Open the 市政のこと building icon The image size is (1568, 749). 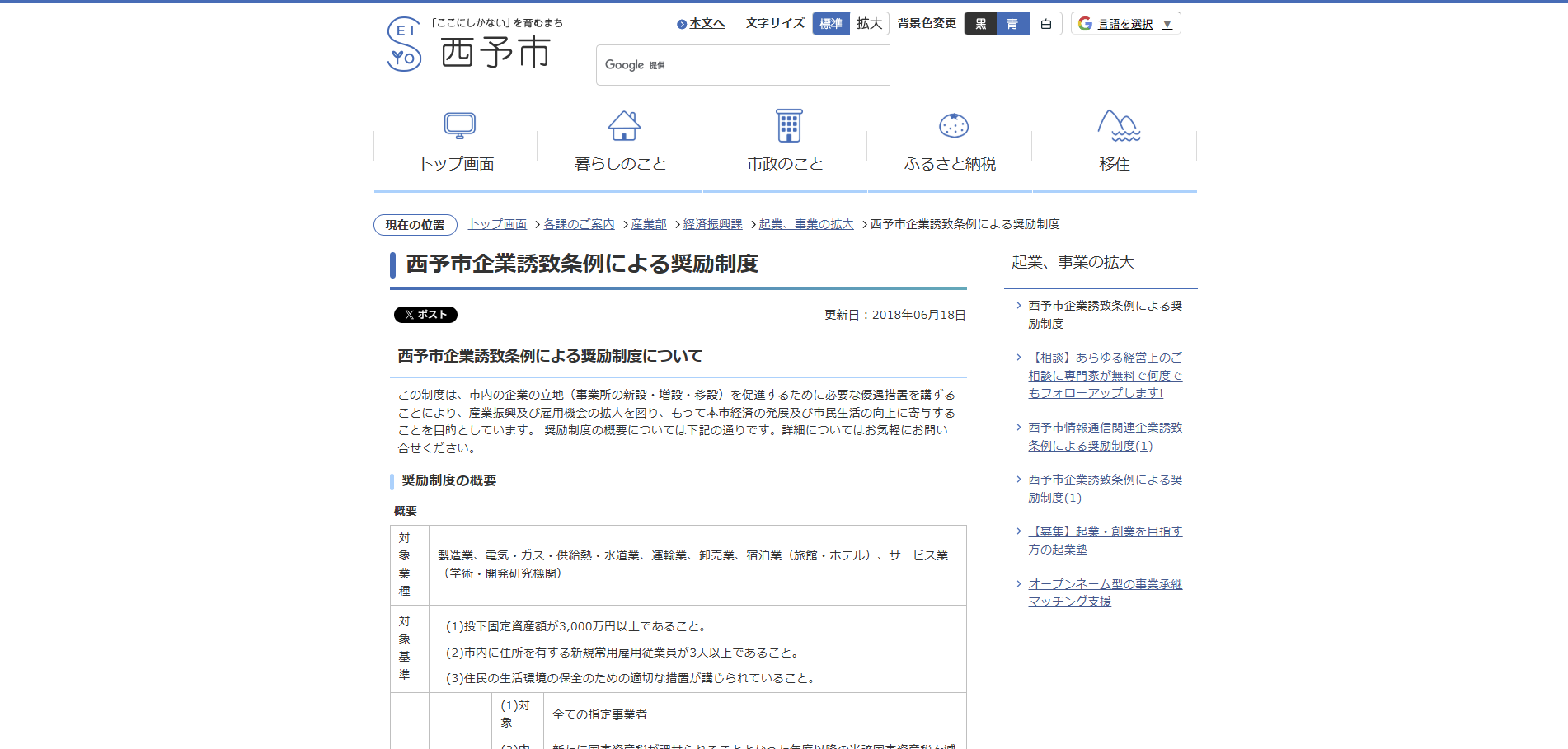point(789,125)
